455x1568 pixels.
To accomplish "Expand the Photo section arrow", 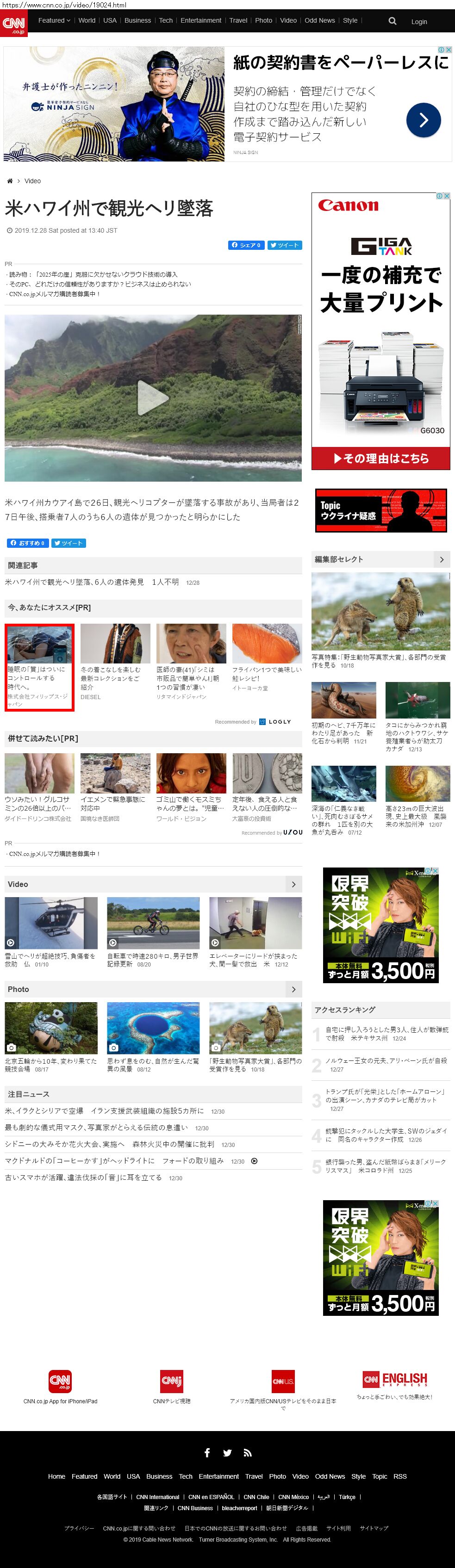I will tap(293, 989).
